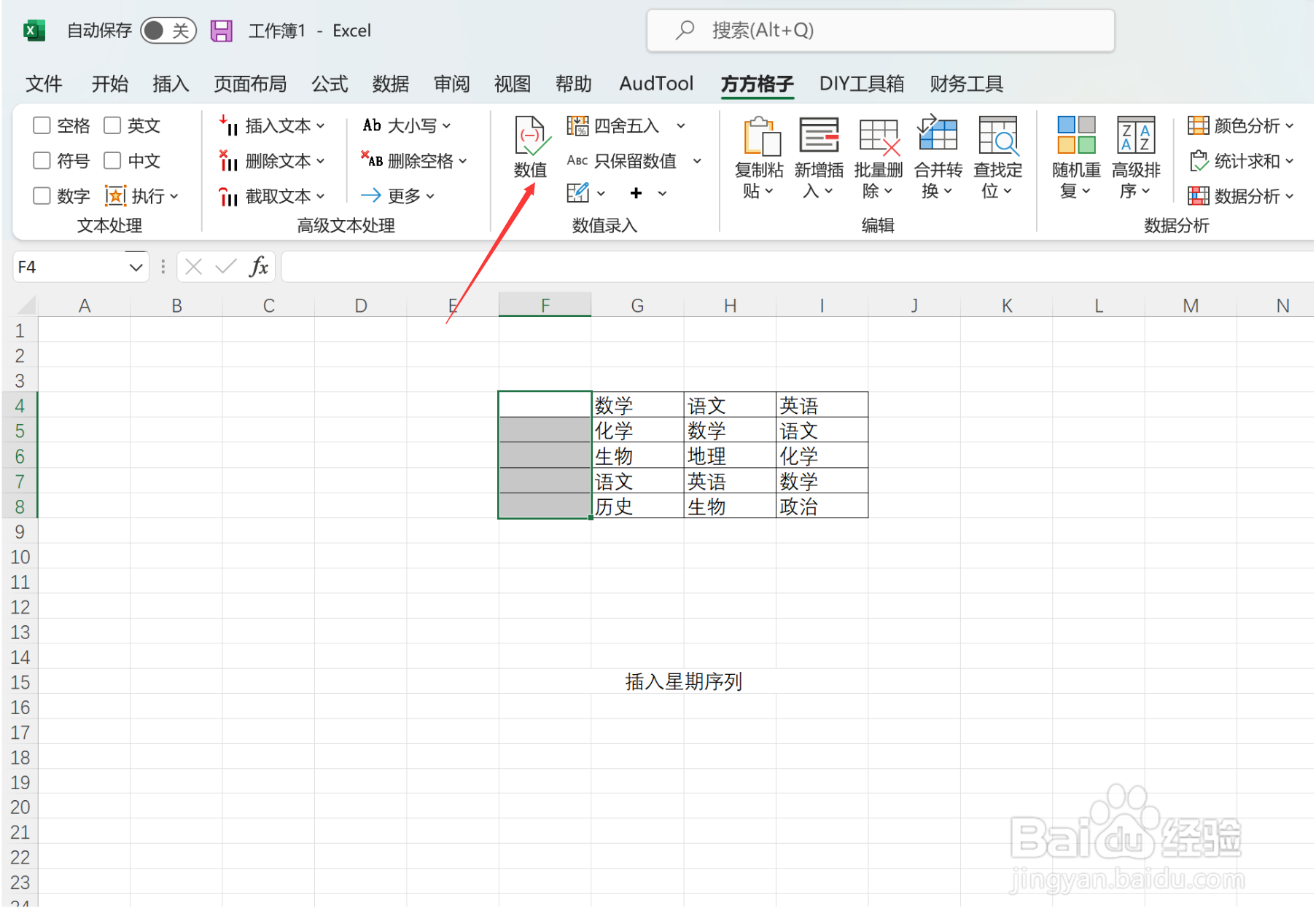Expand the 四舍五入 (rounding) dropdown arrow
Image resolution: width=1316 pixels, height=924 pixels.
(681, 126)
